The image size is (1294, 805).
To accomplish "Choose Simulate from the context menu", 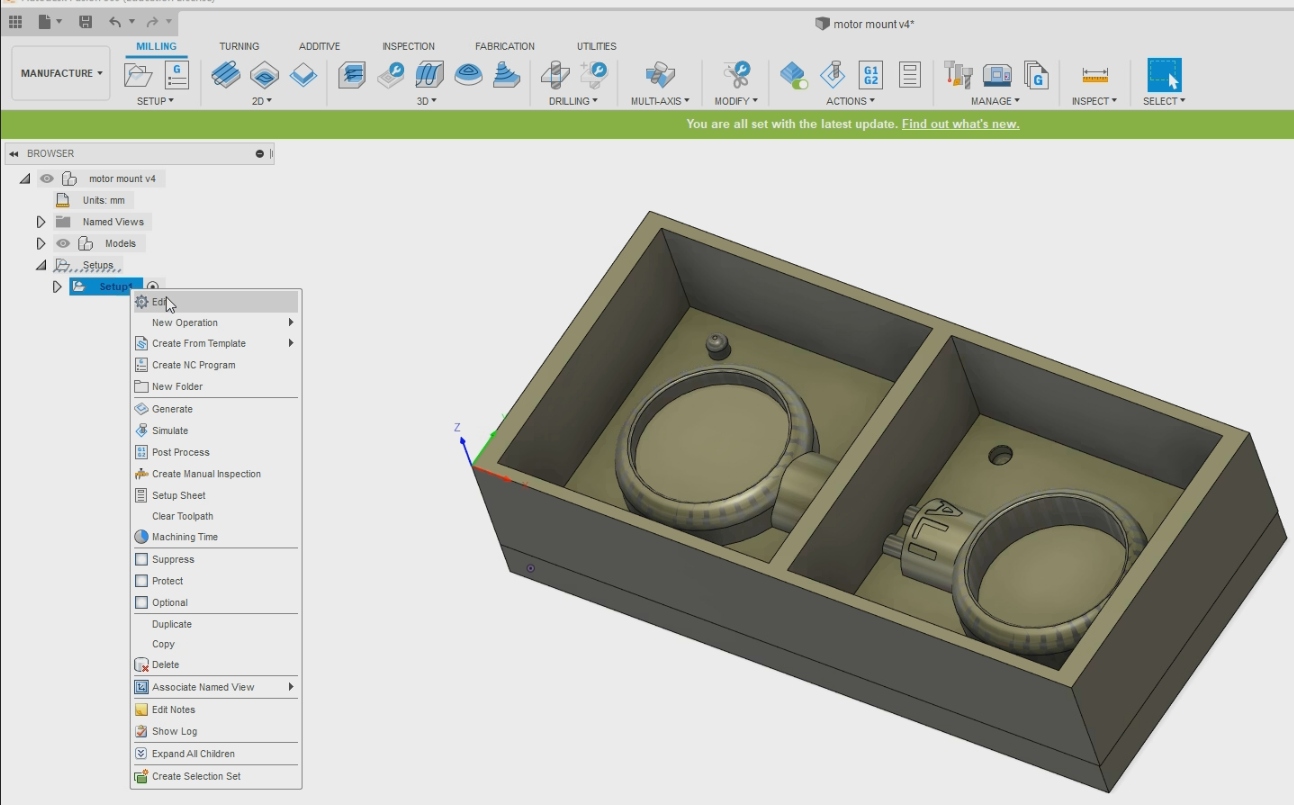I will tap(170, 431).
